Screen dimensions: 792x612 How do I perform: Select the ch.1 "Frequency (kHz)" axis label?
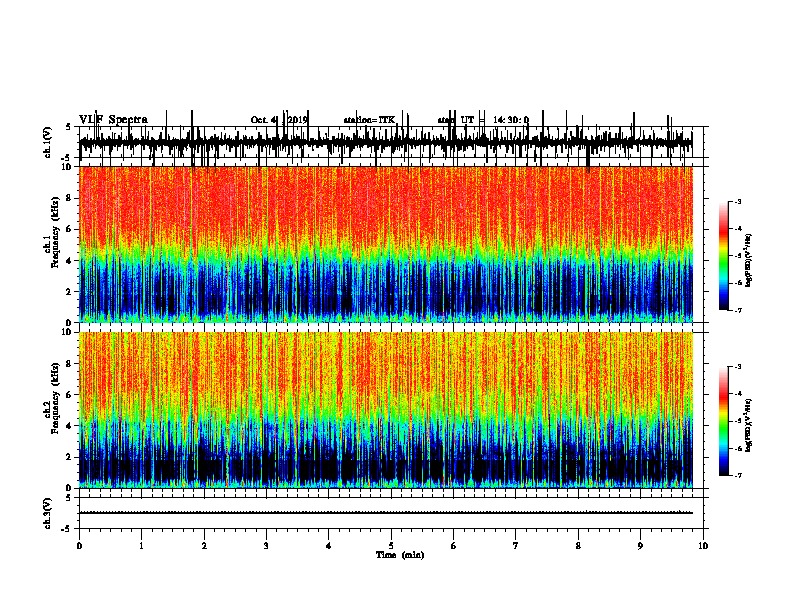coord(55,233)
